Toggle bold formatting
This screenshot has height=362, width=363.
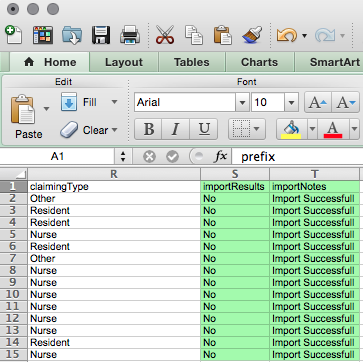coord(148,129)
